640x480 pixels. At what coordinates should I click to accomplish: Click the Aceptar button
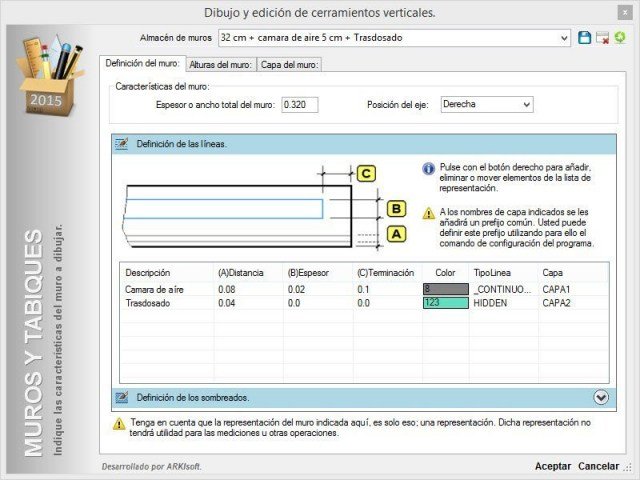[553, 466]
